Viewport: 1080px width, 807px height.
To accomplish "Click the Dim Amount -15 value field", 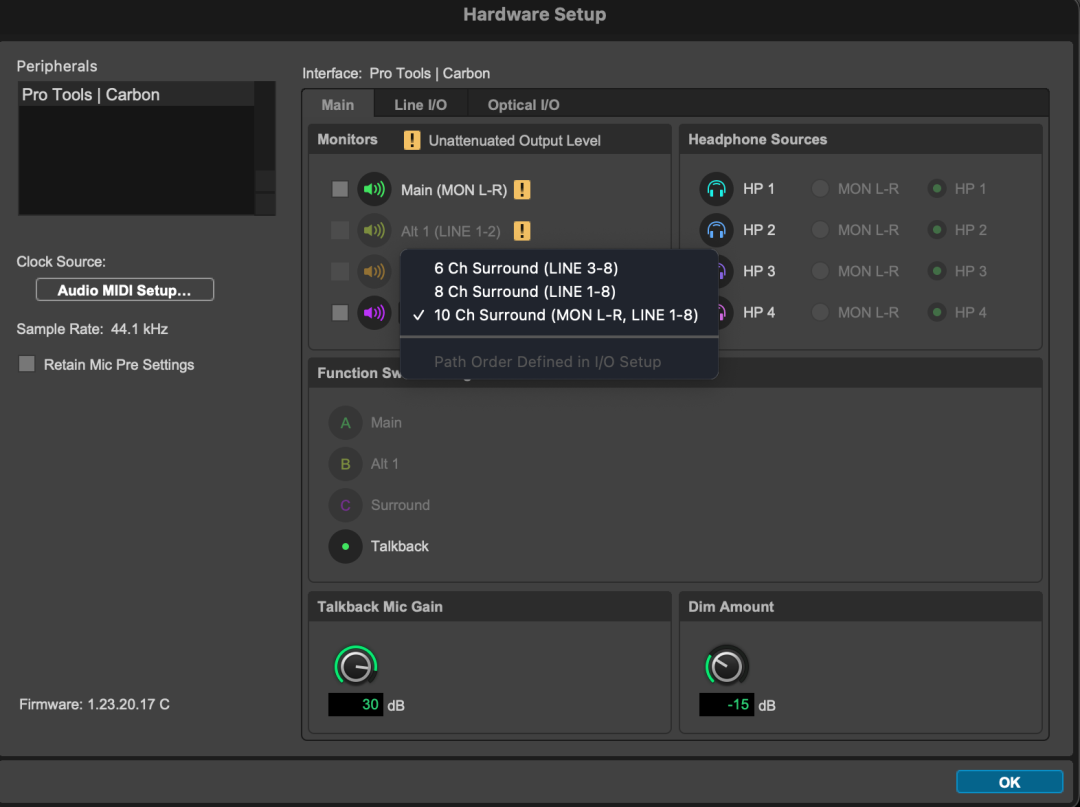I will point(727,704).
